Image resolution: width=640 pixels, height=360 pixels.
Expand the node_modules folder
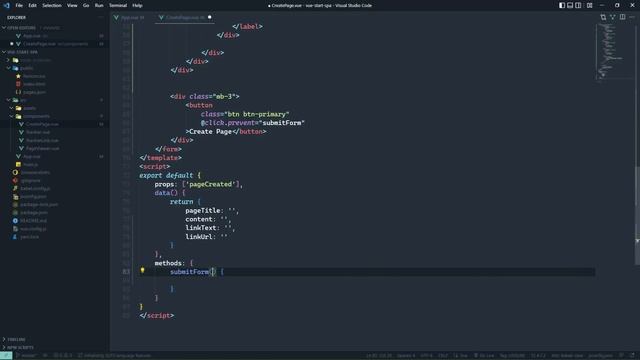tap(8, 60)
